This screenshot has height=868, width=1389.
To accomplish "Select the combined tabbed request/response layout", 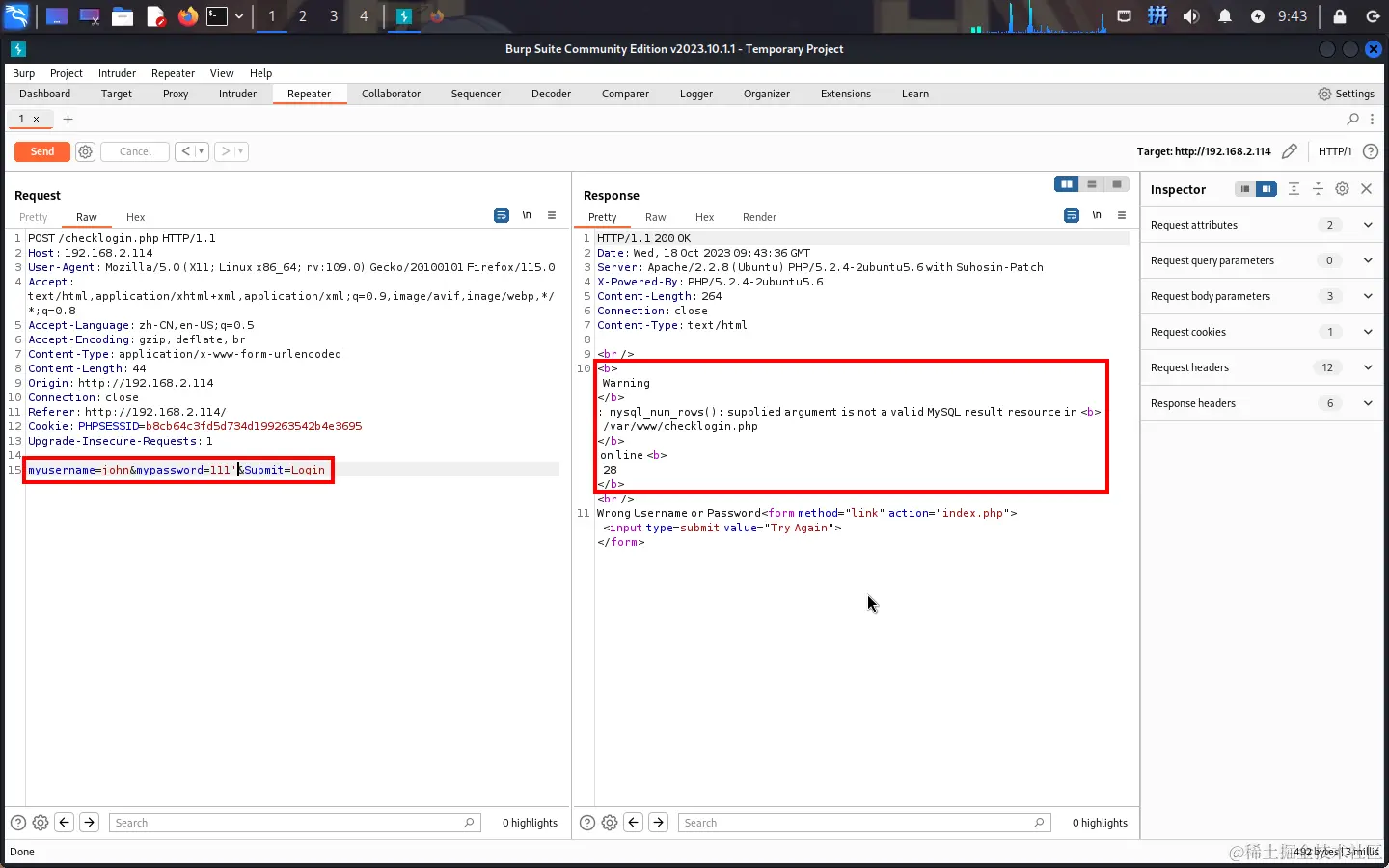I will 1117,184.
